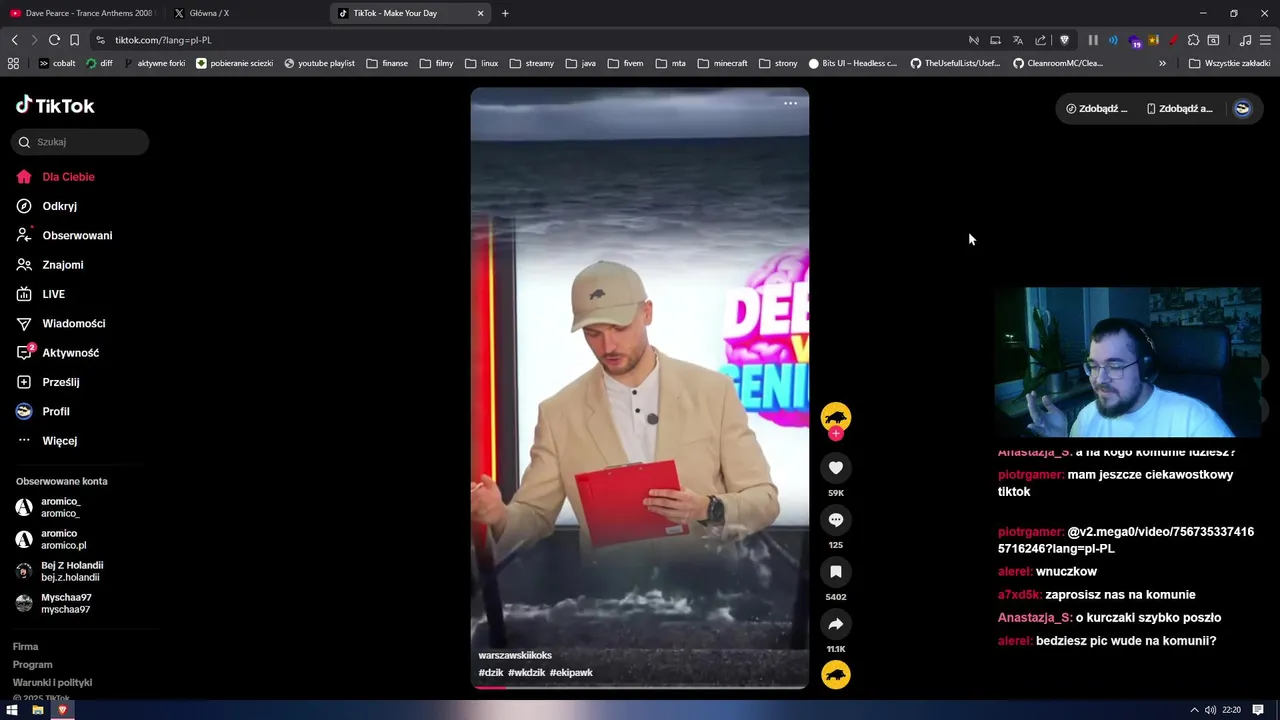Seek on the red video progress bar

coord(640,687)
